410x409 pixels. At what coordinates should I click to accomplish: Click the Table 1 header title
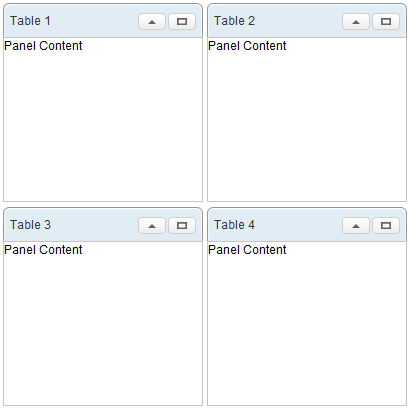(x=30, y=21)
